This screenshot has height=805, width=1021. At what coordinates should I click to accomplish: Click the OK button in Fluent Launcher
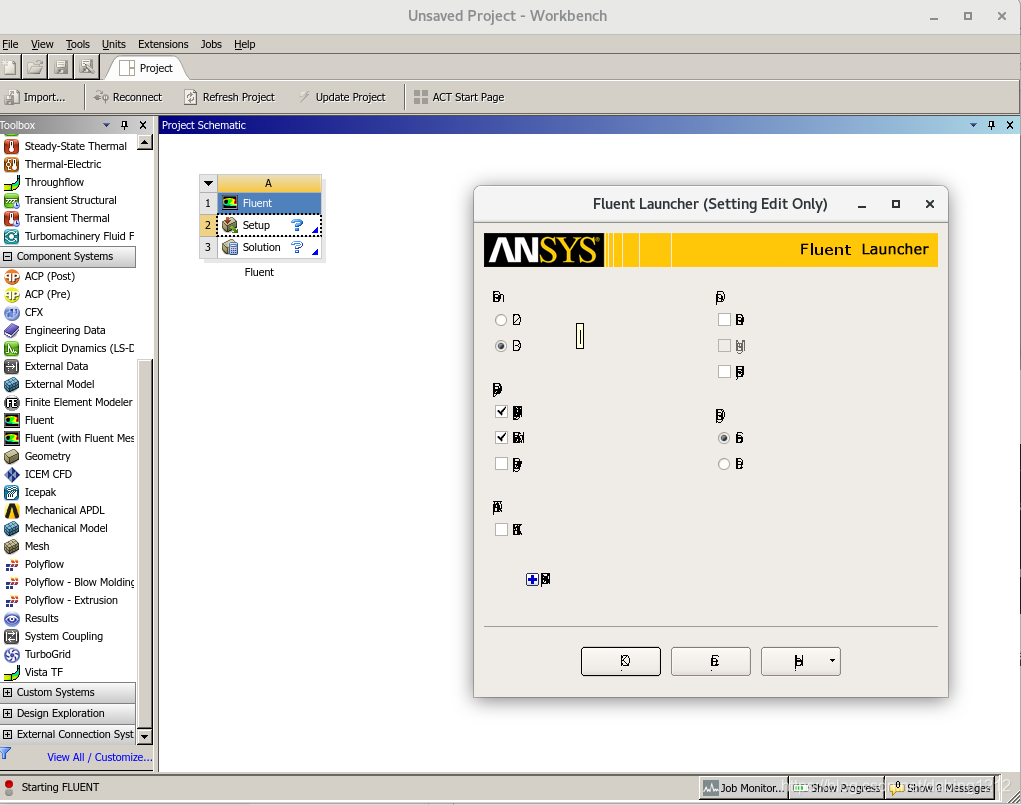coord(620,661)
